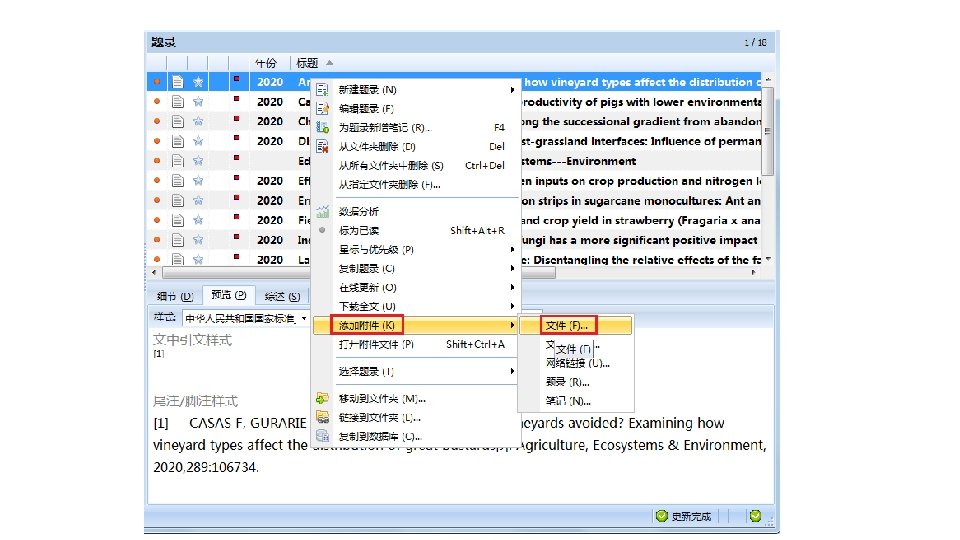This screenshot has width=960, height=540.
Task: Click red flag in 'Disentangling the relative effects' row
Action: pyautogui.click(x=236, y=256)
